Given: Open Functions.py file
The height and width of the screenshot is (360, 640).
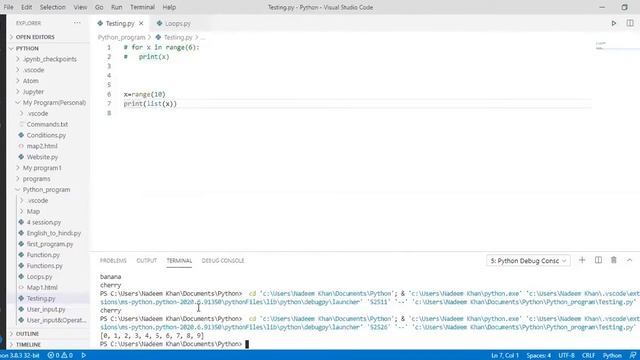Looking at the screenshot, I should 44,266.
